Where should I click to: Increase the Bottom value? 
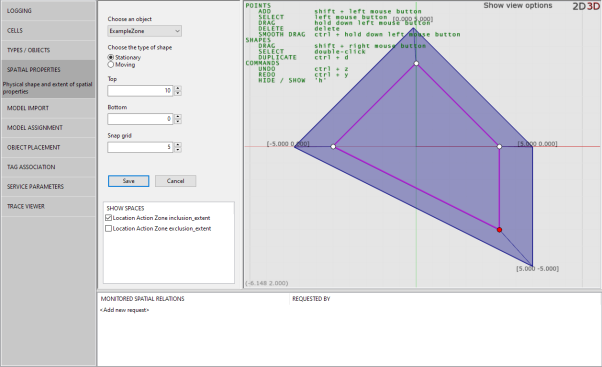click(178, 116)
